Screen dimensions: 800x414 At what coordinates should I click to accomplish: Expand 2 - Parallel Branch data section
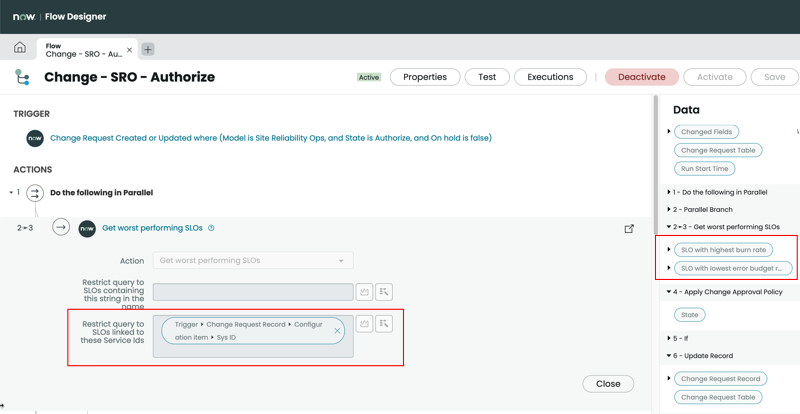click(669, 209)
